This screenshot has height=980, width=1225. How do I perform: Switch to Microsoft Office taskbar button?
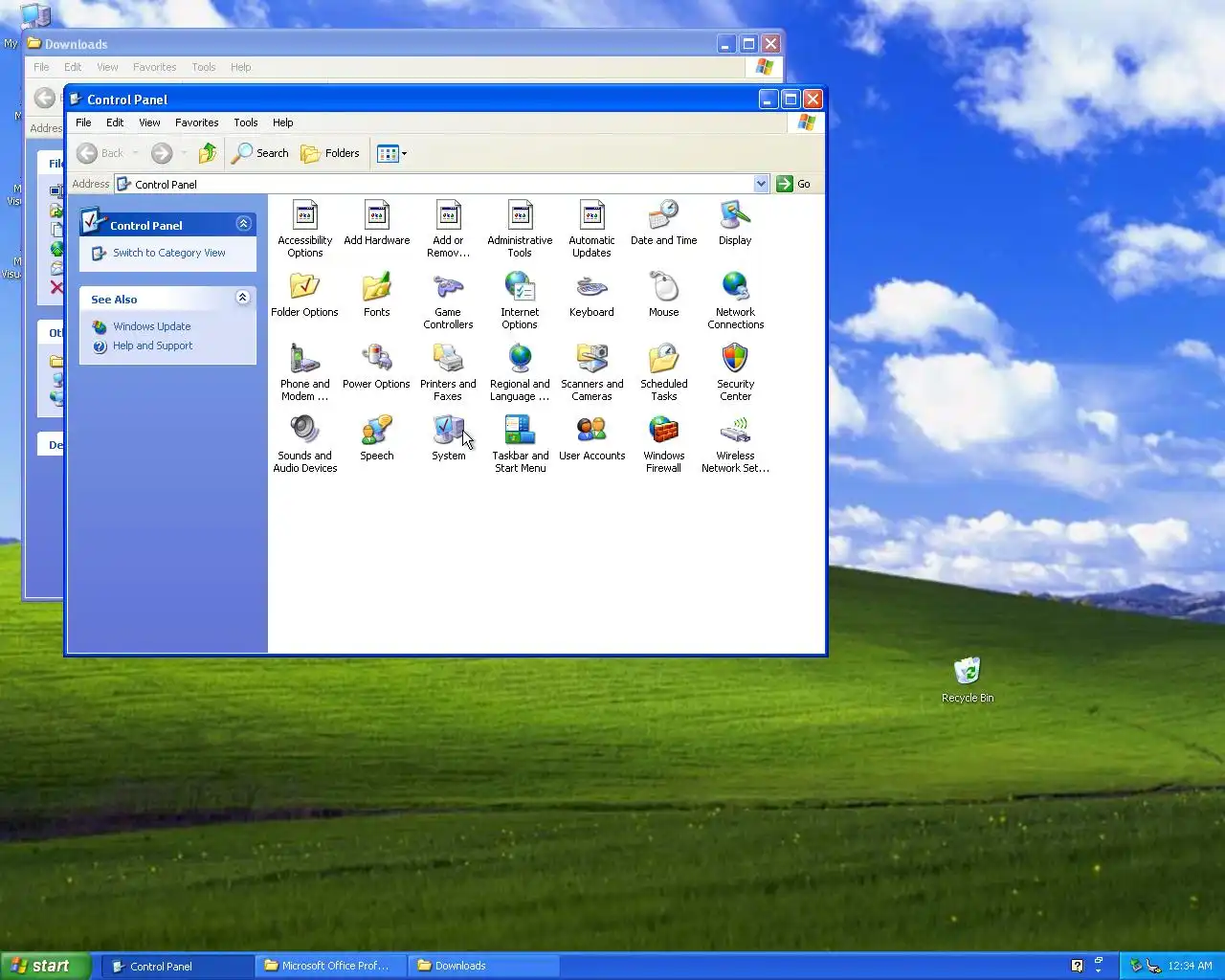tap(330, 966)
